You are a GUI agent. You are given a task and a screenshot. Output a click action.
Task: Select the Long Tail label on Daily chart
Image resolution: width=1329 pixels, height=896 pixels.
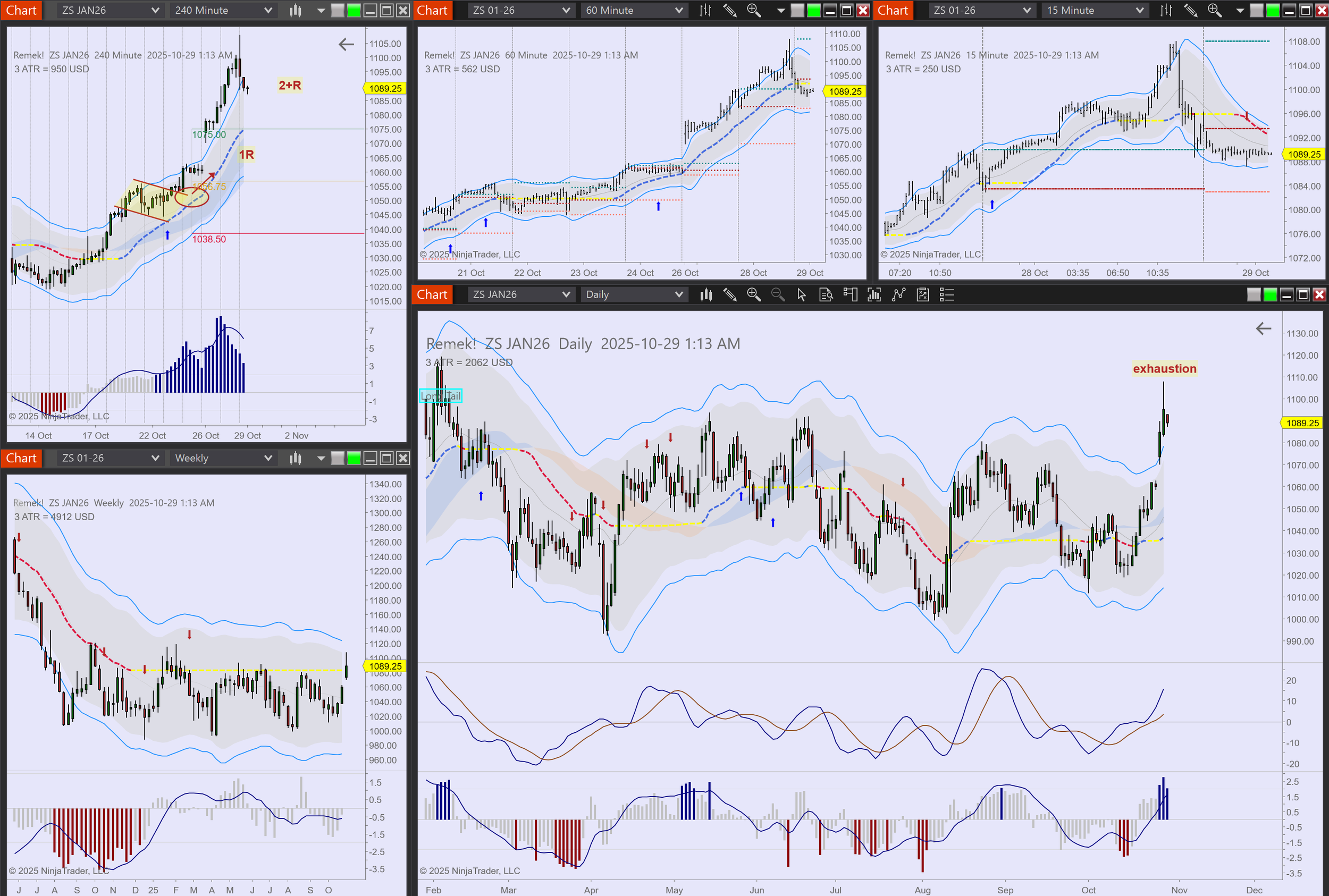pos(440,396)
